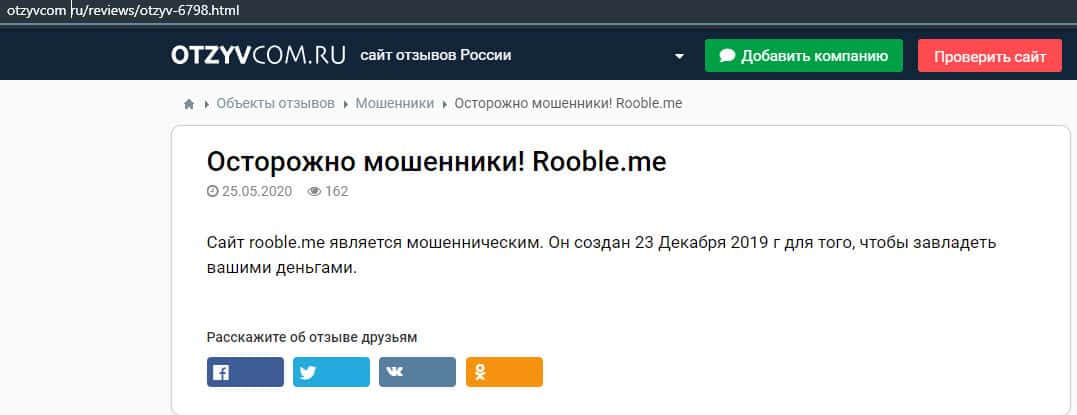This screenshot has height=415, width=1077.
Task: Click the Осторожно мошенники! Rooble.me heading
Action: pos(436,161)
